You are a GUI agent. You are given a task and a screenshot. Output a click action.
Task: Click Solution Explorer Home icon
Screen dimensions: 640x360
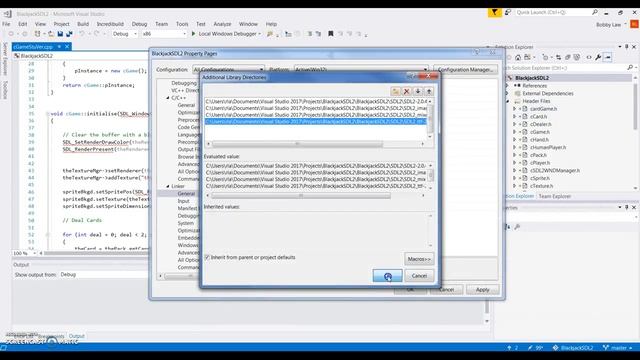click(x=518, y=58)
